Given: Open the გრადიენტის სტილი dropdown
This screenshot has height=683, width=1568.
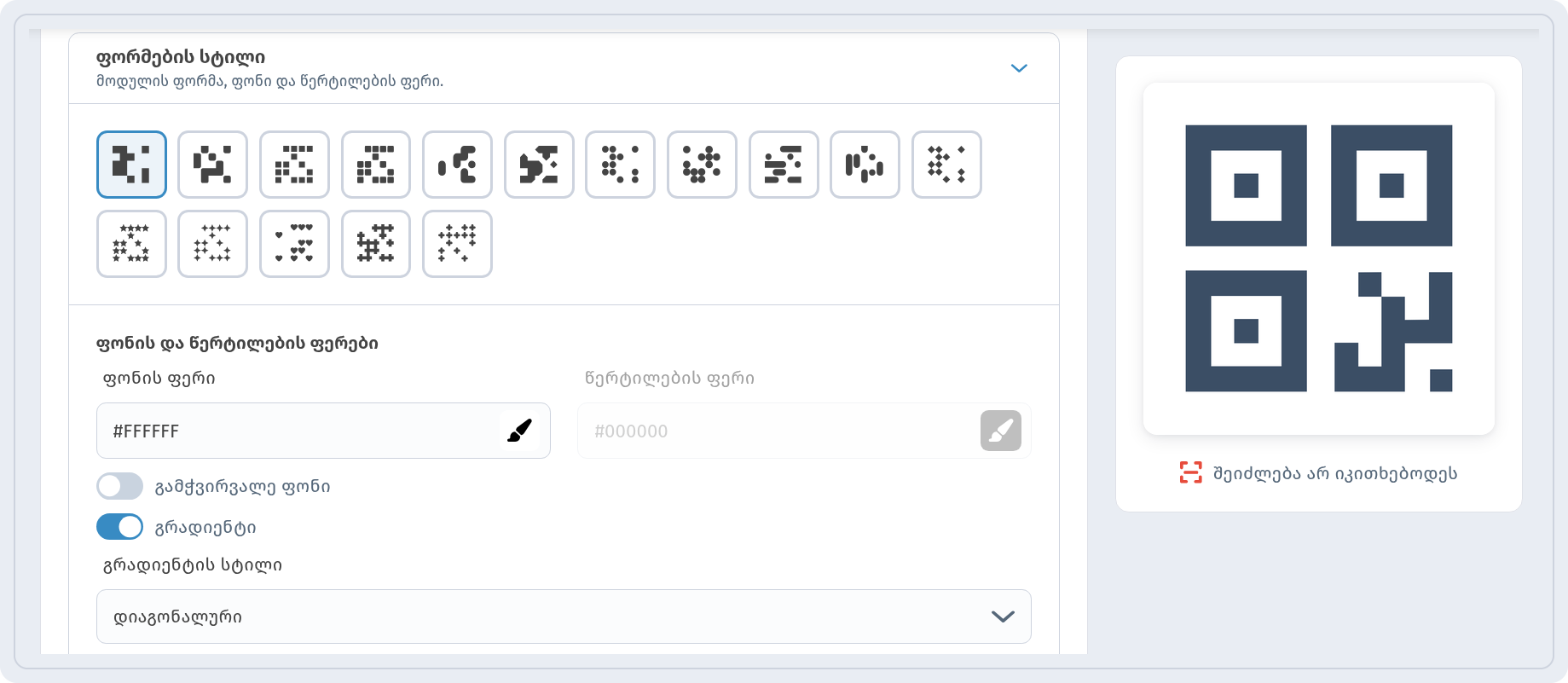Looking at the screenshot, I should pos(564,616).
